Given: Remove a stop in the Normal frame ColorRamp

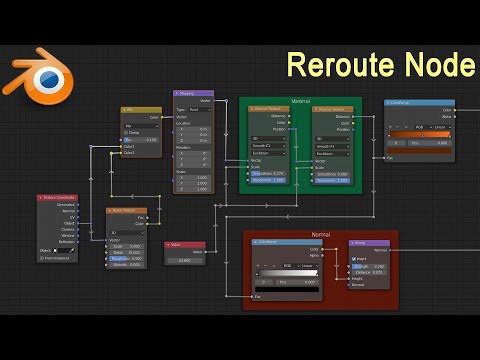Looking at the screenshot, I should pyautogui.click(x=266, y=266).
